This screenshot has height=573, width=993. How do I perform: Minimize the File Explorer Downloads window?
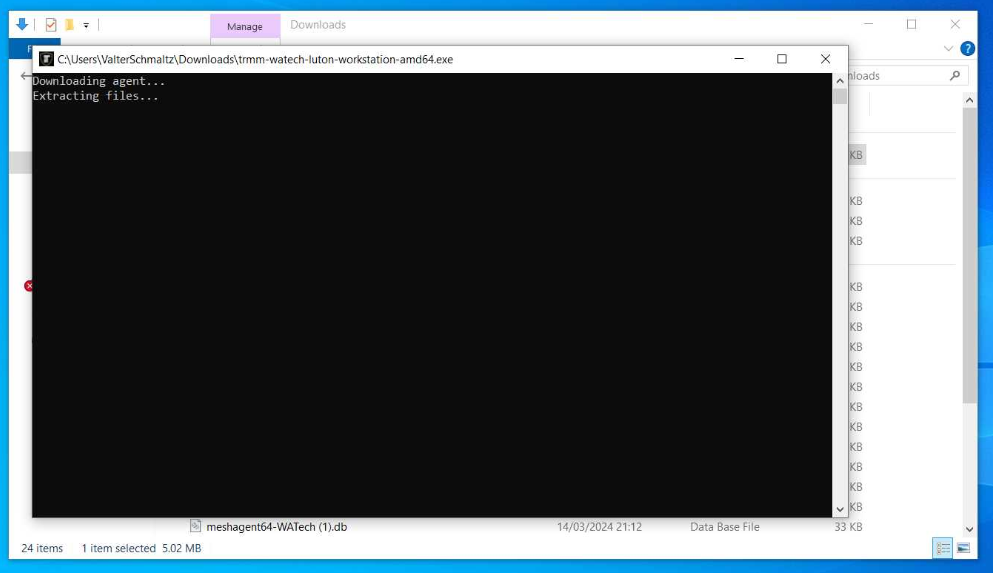click(868, 24)
